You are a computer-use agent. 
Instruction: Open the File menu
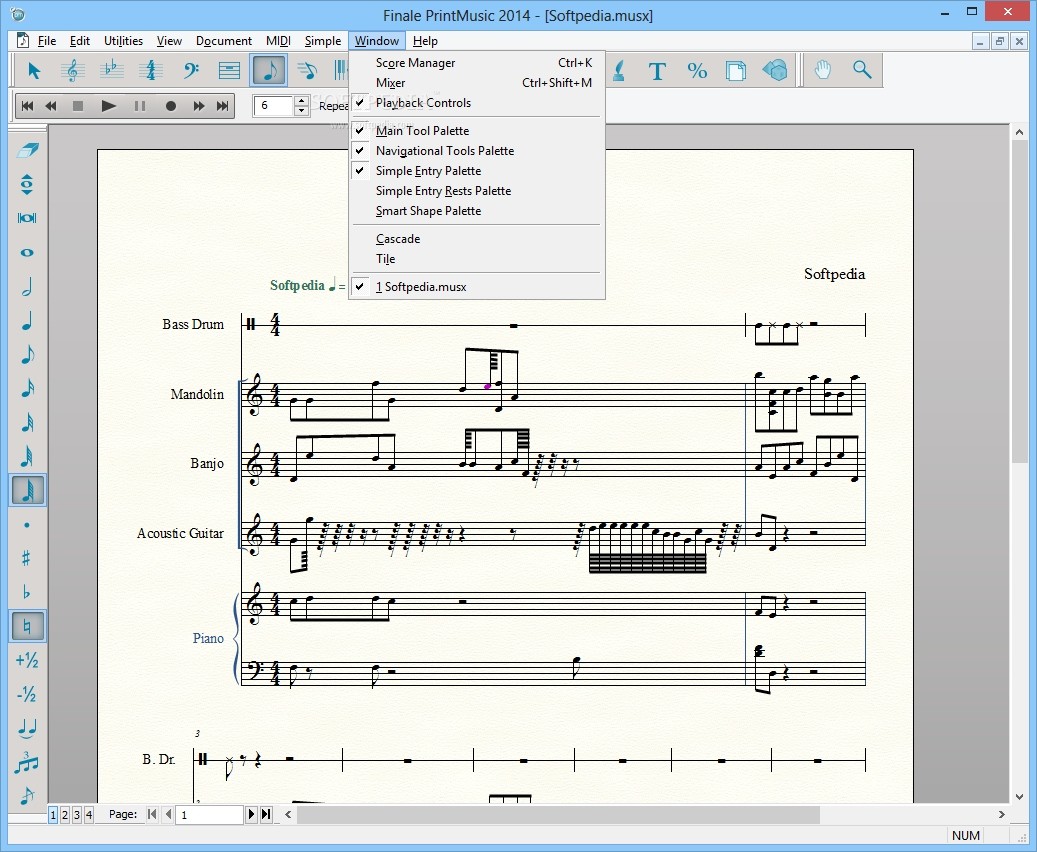tap(47, 41)
